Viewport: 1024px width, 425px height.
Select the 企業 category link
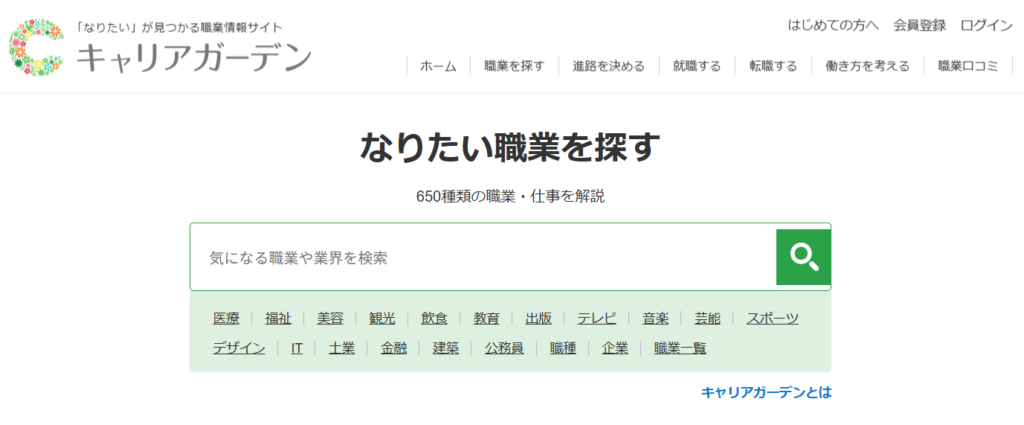[x=615, y=349]
